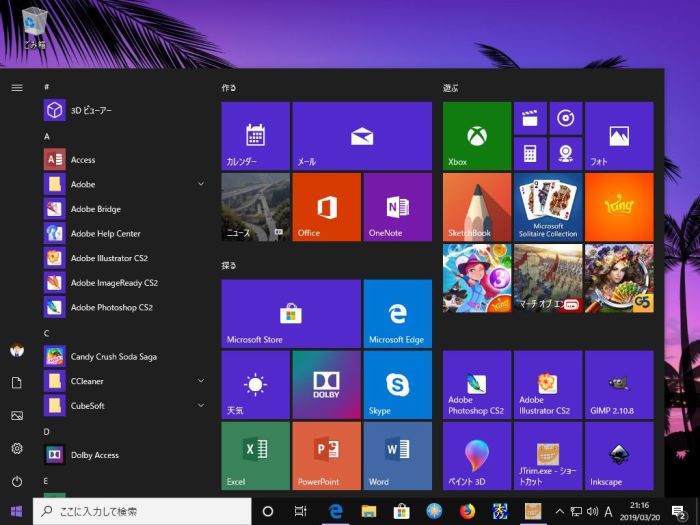Select Adobe Photoshop CS2 in app list
The width and height of the screenshot is (700, 525).
point(111,307)
